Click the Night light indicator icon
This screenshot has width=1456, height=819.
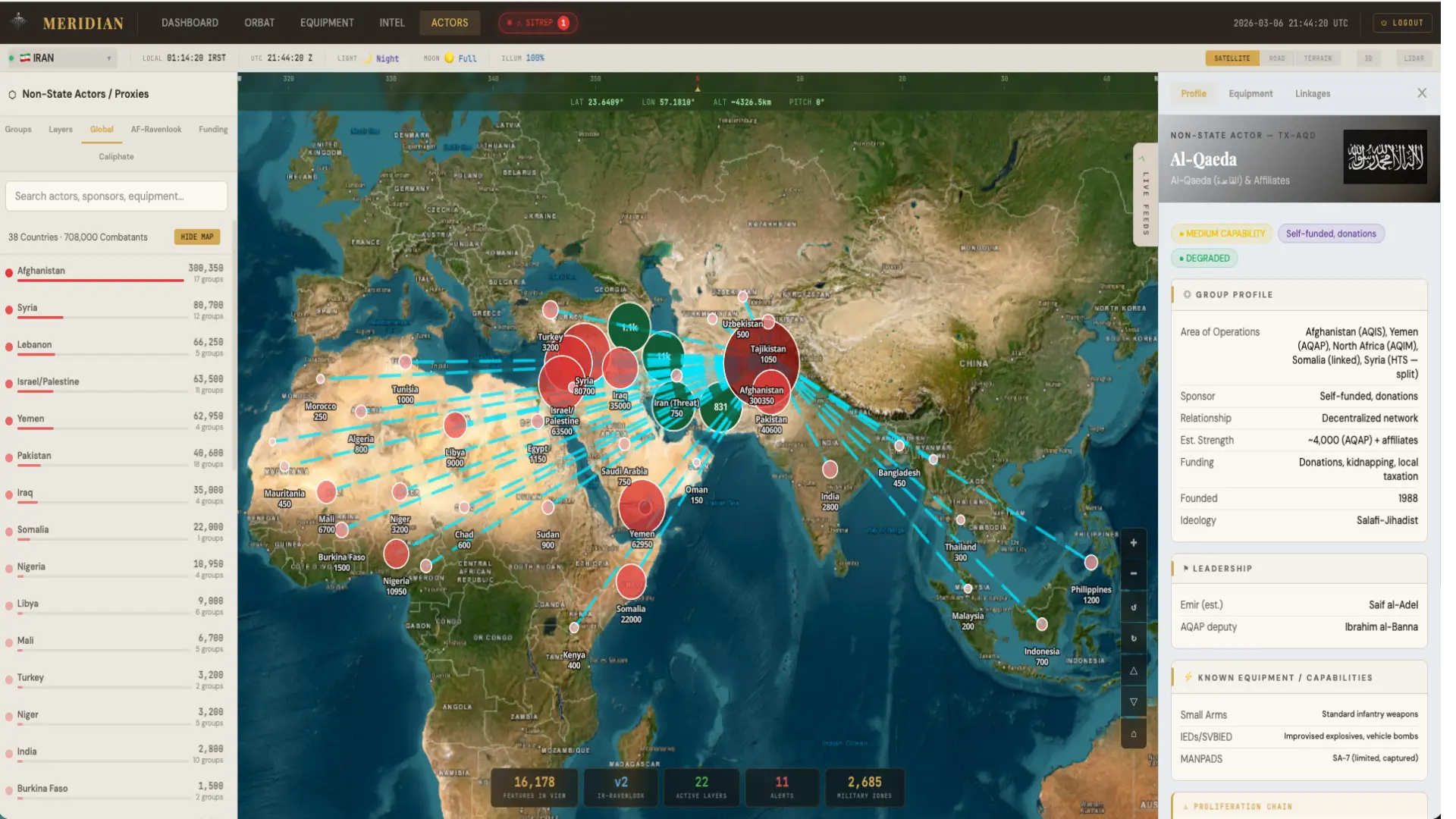coord(368,58)
